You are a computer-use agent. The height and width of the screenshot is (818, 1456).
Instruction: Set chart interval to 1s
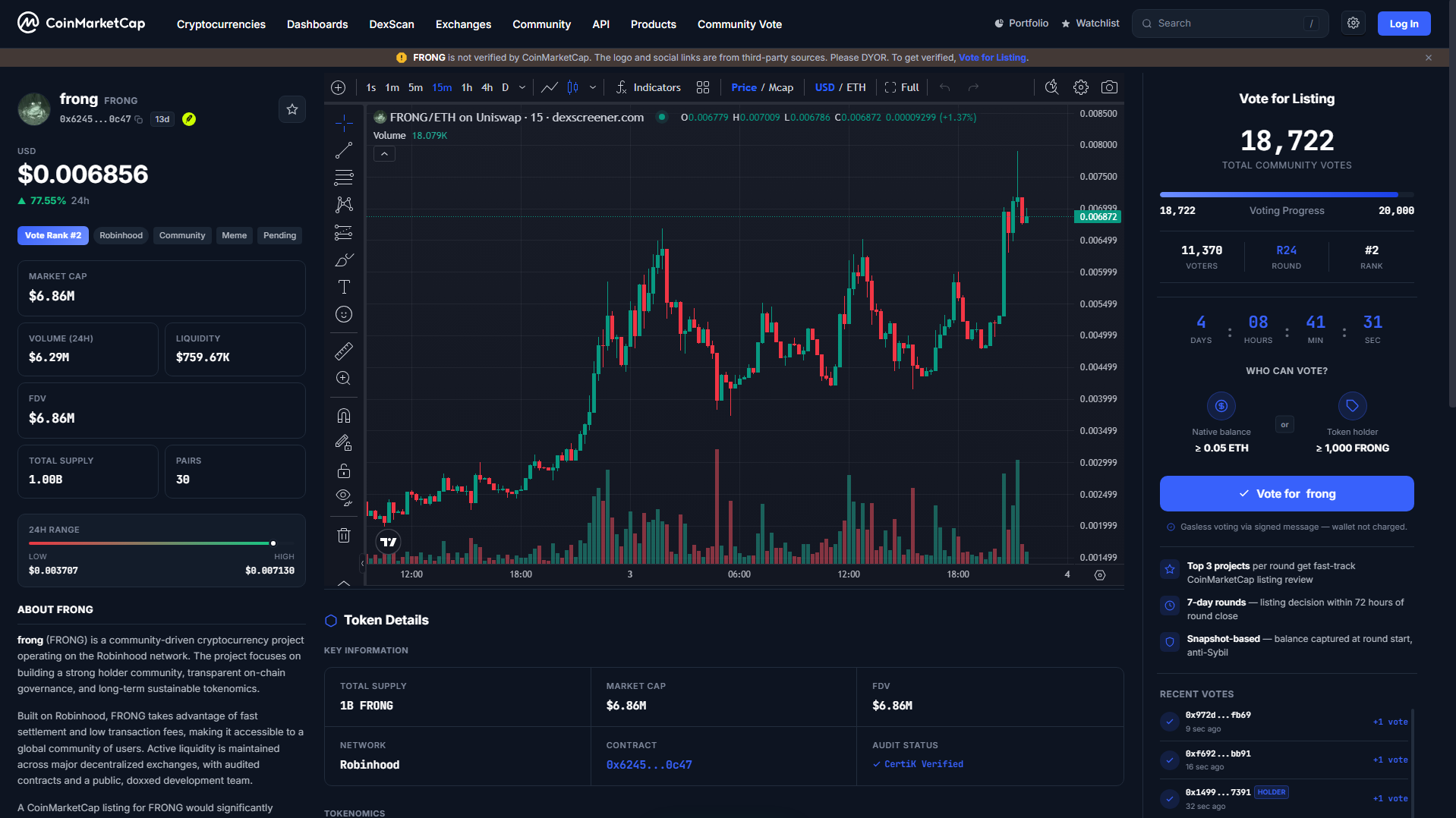pyautogui.click(x=371, y=87)
